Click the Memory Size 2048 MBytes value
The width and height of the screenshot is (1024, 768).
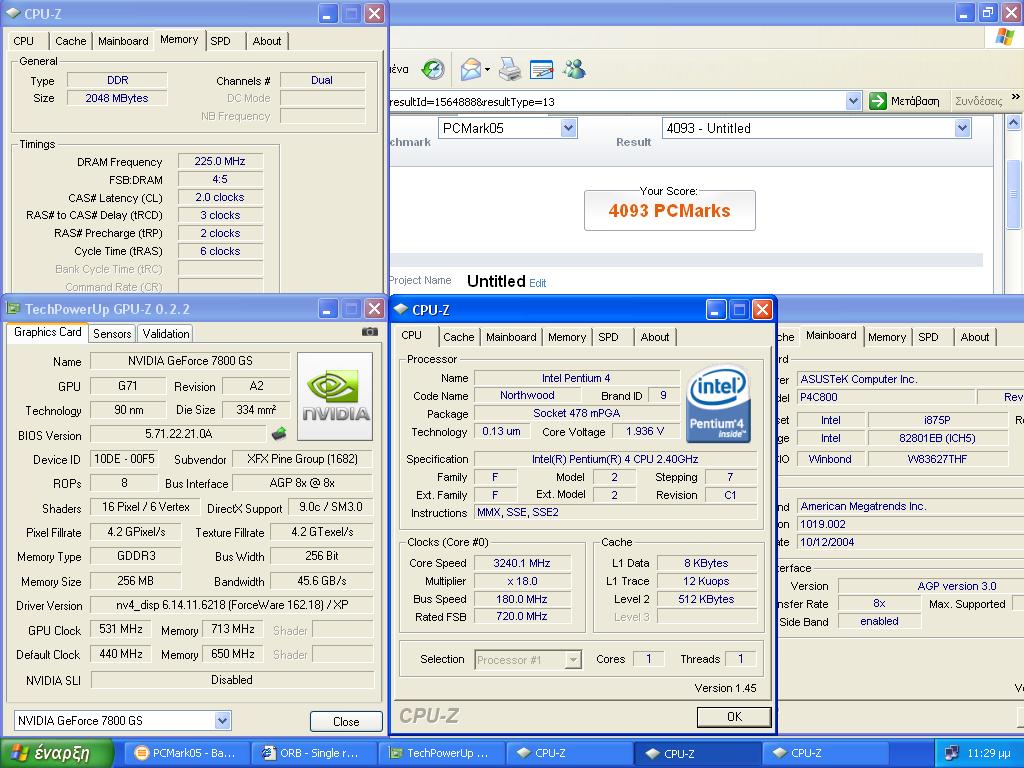(117, 98)
